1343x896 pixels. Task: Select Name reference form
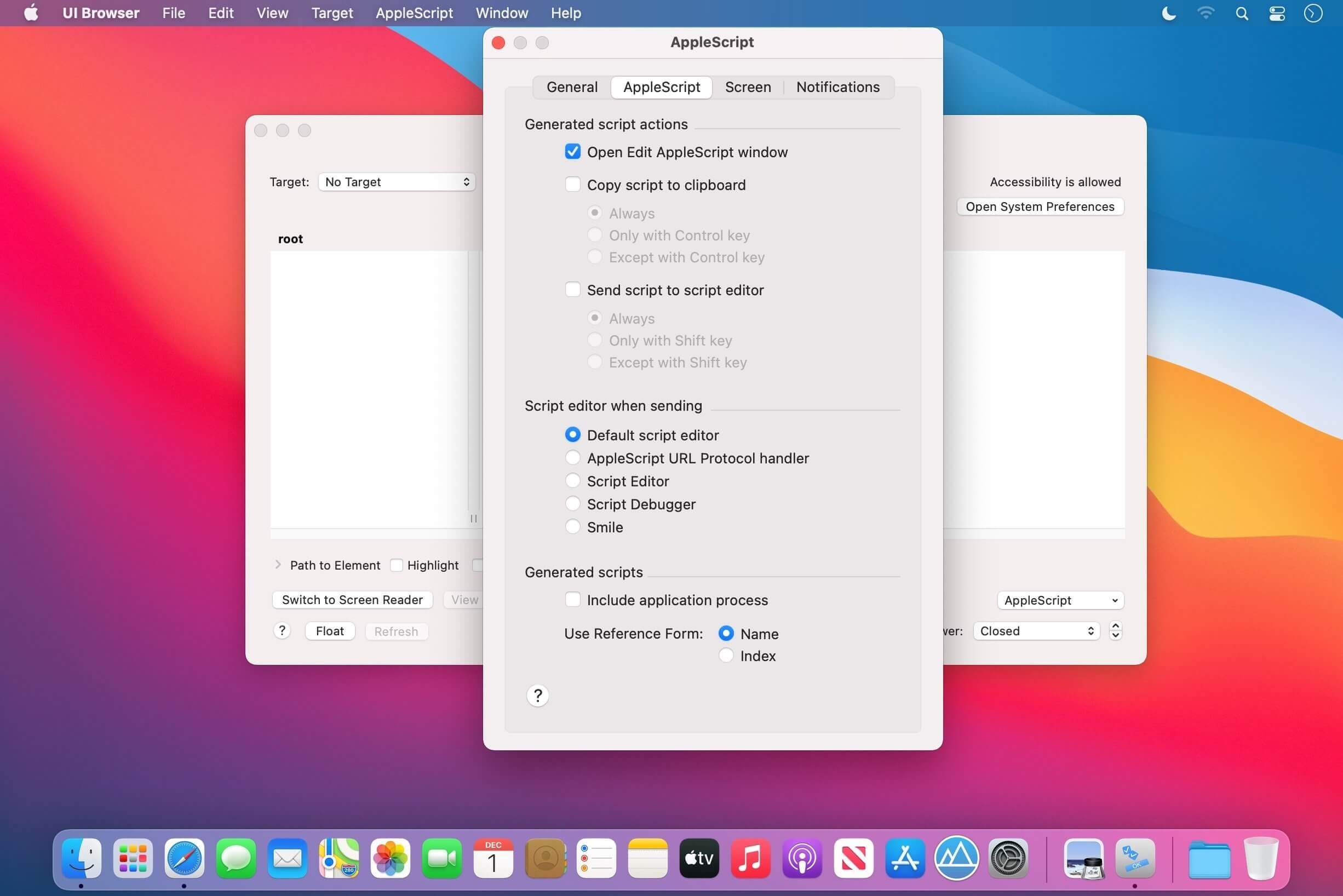coord(726,633)
